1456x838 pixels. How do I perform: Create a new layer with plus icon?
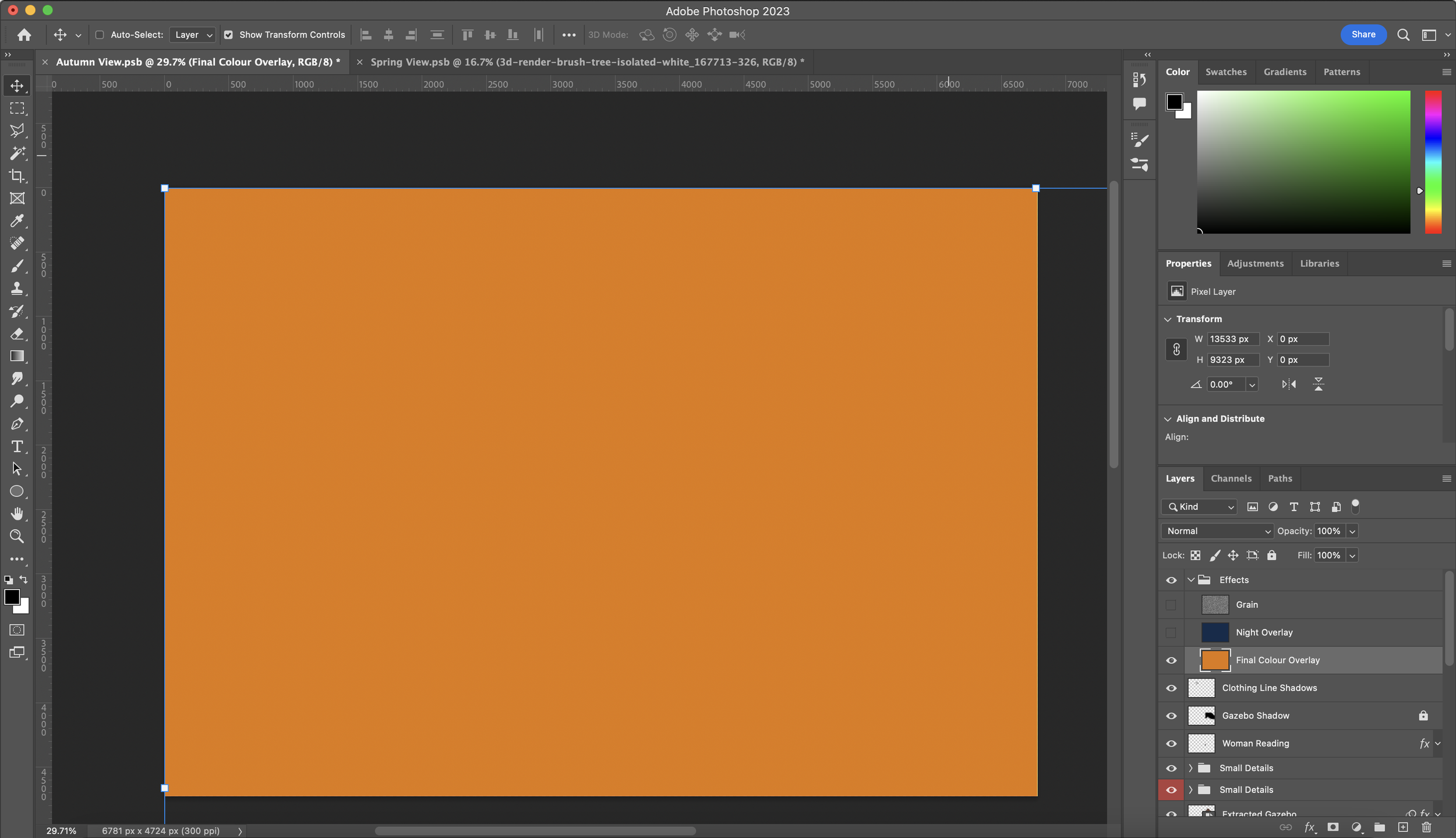(1403, 828)
